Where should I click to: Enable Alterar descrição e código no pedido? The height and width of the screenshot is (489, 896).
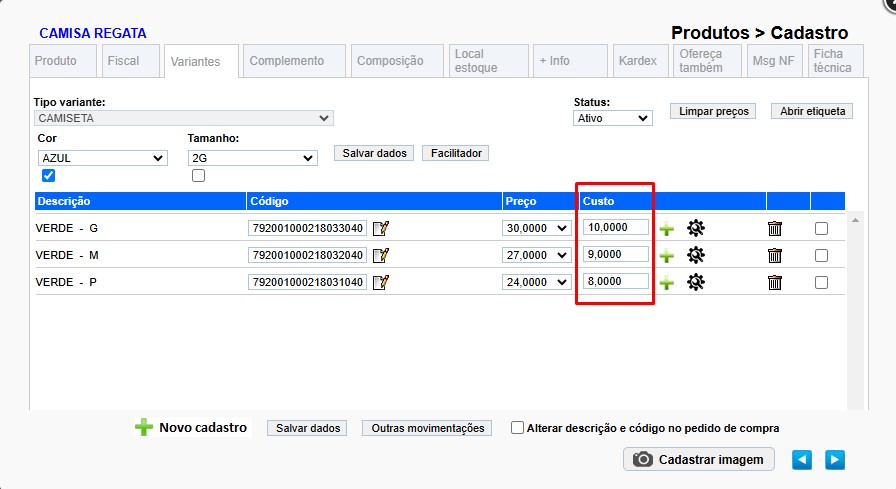pos(517,427)
